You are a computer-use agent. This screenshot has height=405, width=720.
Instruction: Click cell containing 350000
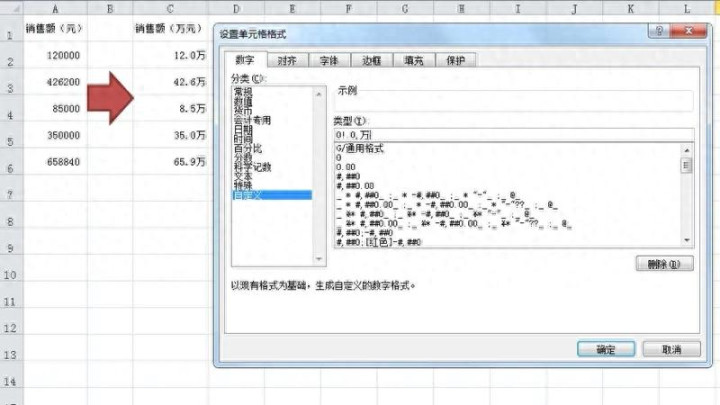[x=56, y=135]
